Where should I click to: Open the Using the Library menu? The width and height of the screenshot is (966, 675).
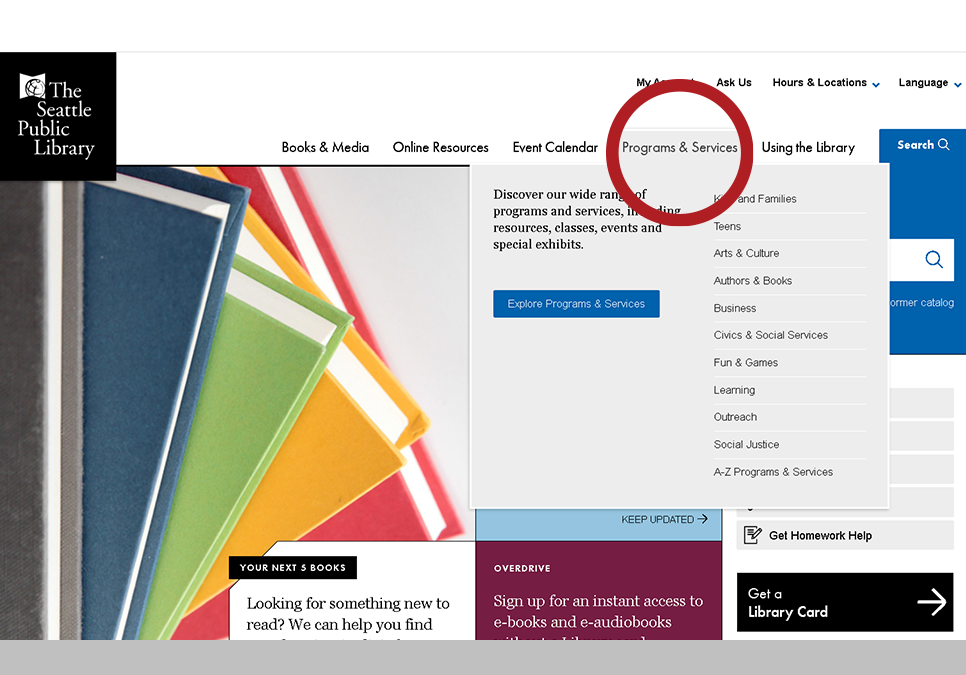(x=808, y=147)
